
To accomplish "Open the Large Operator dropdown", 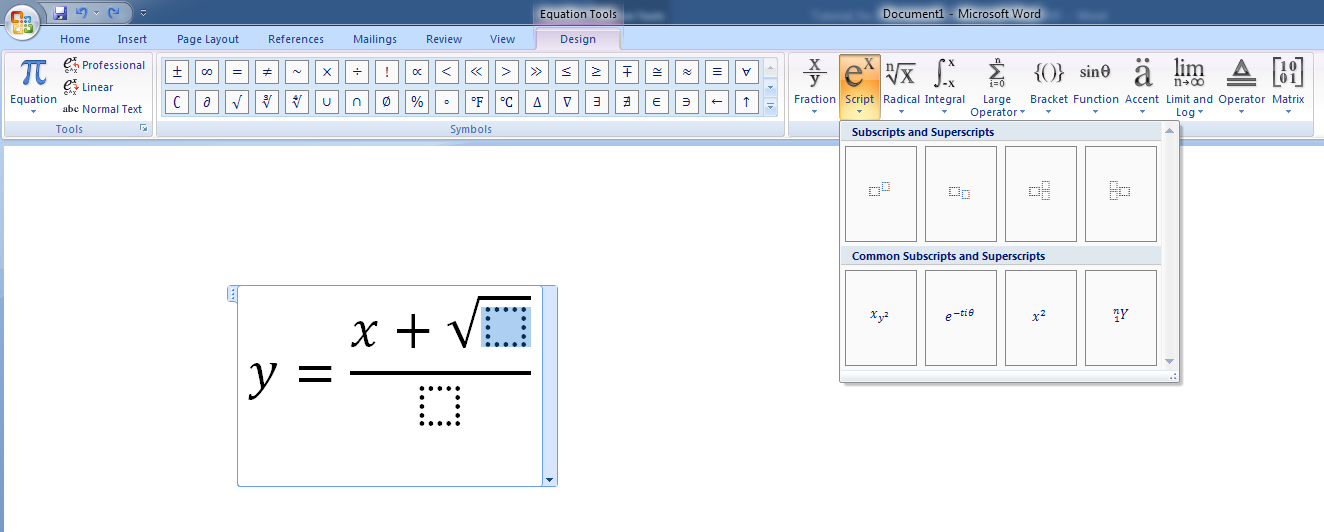I will (x=997, y=87).
